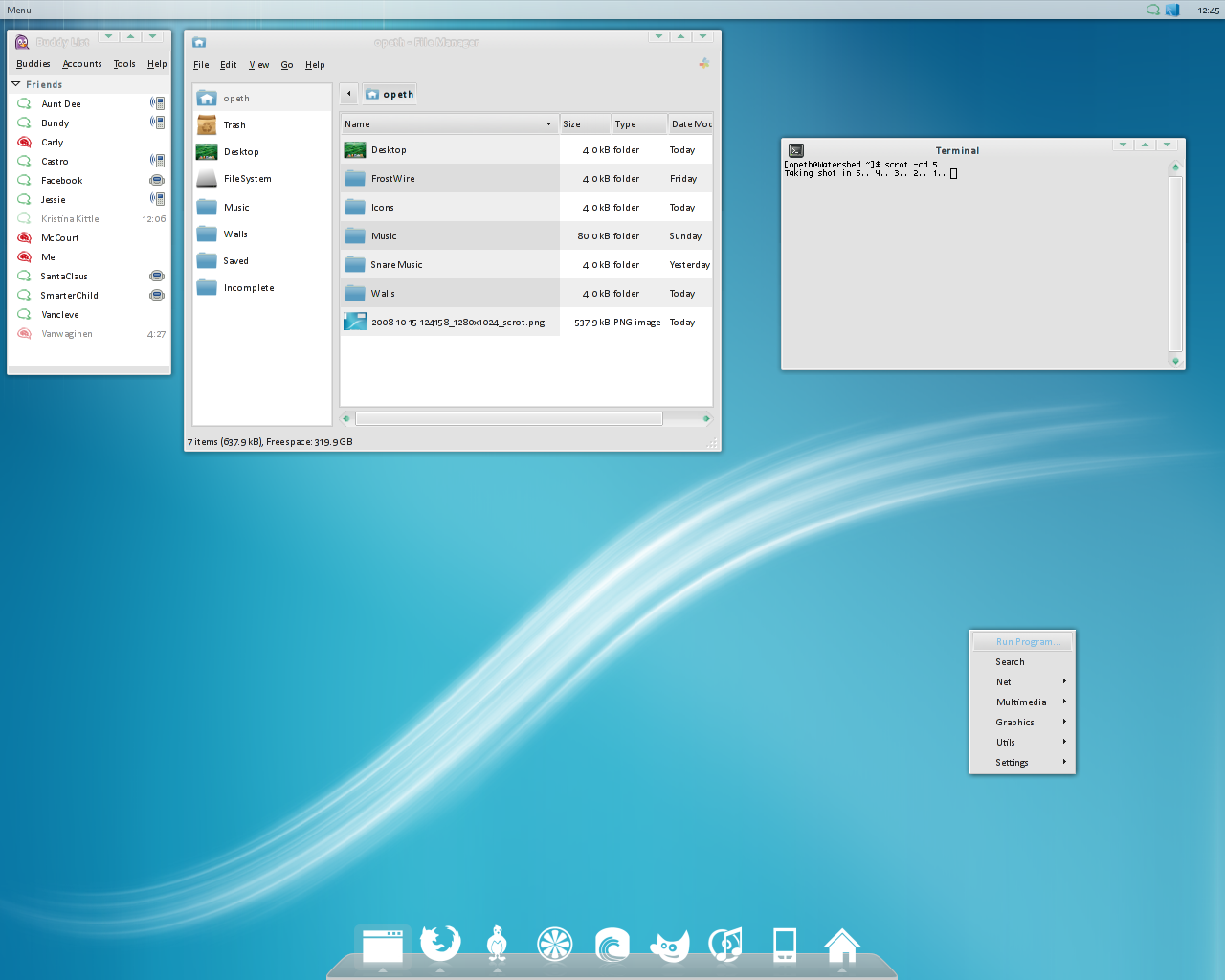Select the Snare Music folder row
This screenshot has height=980, width=1225.
526,264
